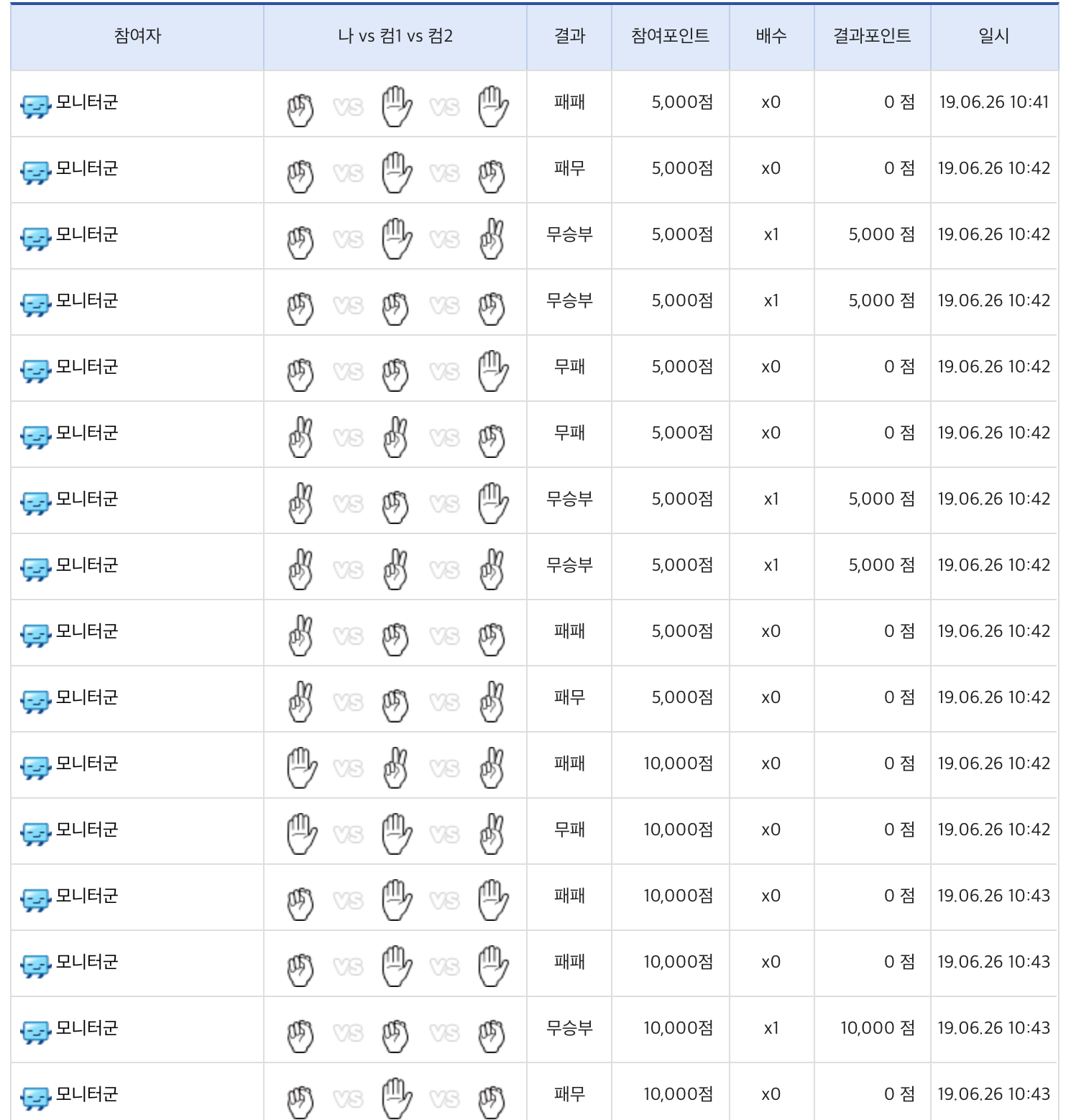
Task: Click the 배수 column header
Action: pyautogui.click(x=771, y=36)
